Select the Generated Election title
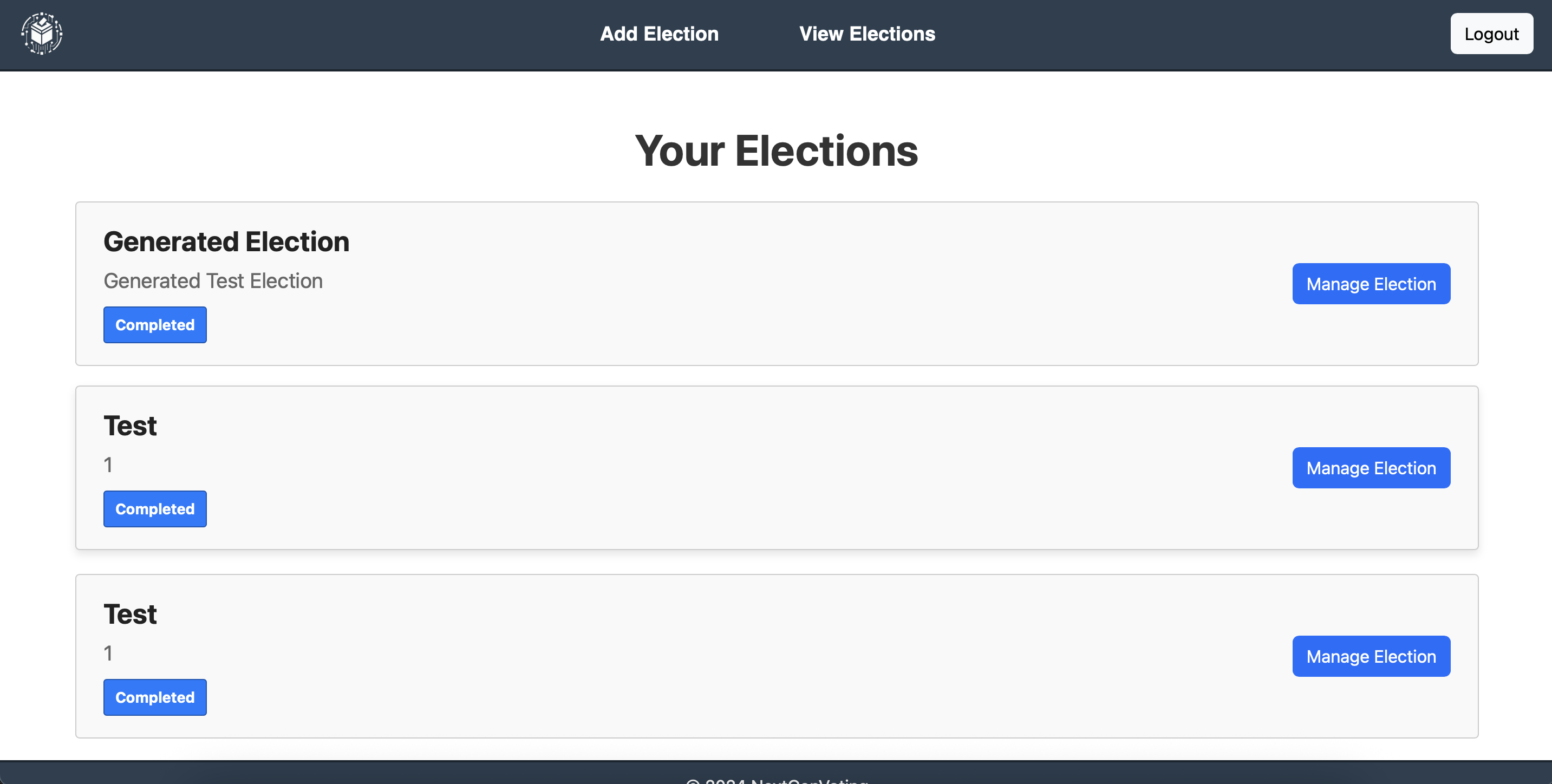This screenshot has width=1552, height=784. 226,241
